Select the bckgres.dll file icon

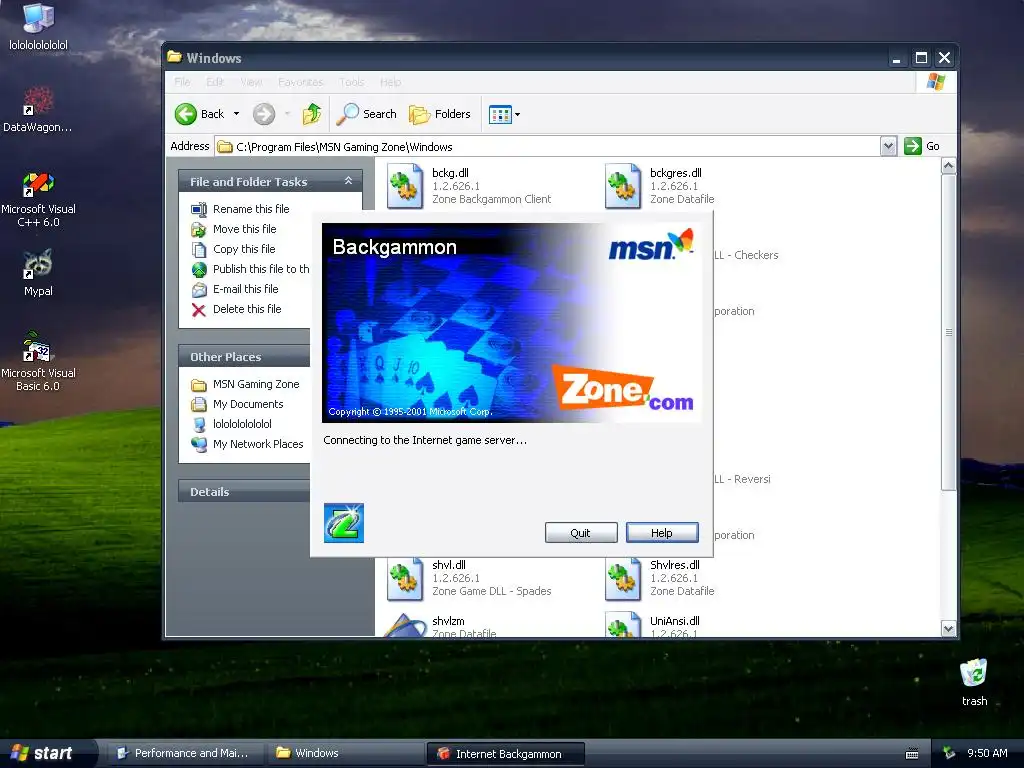tap(623, 186)
